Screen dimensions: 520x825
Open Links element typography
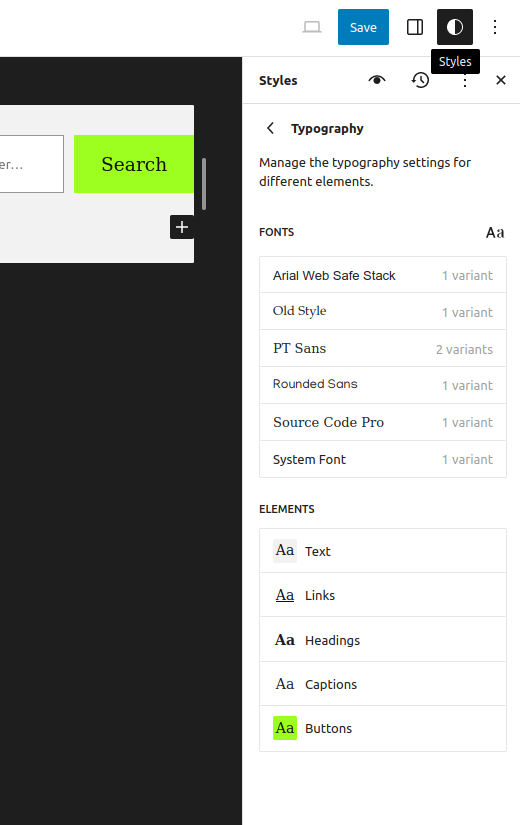point(383,595)
